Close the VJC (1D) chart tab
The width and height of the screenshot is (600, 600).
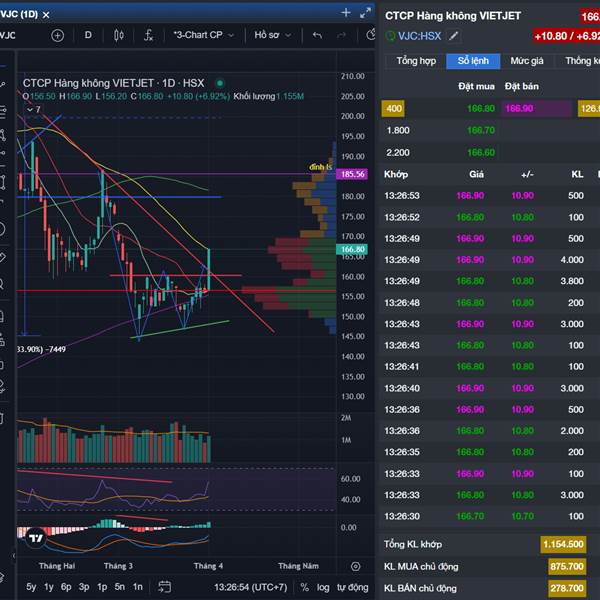point(46,15)
